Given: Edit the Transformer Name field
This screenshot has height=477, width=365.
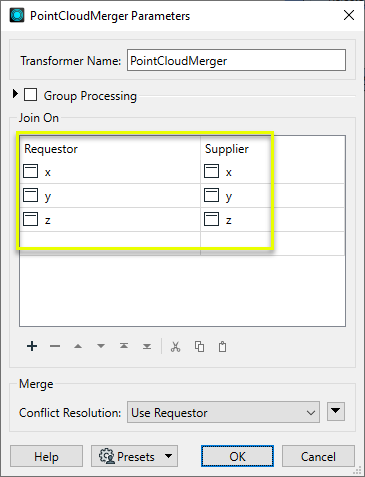Looking at the screenshot, I should click(236, 60).
